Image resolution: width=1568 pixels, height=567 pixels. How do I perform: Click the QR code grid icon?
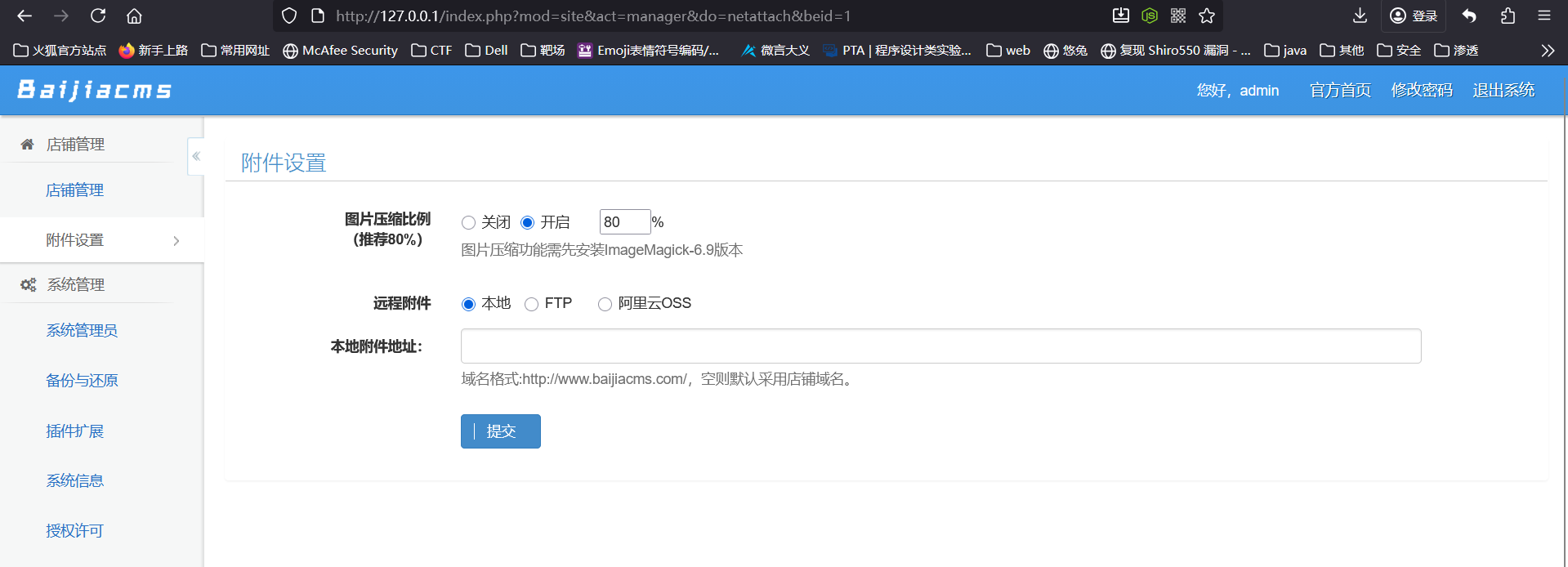pos(1178,16)
